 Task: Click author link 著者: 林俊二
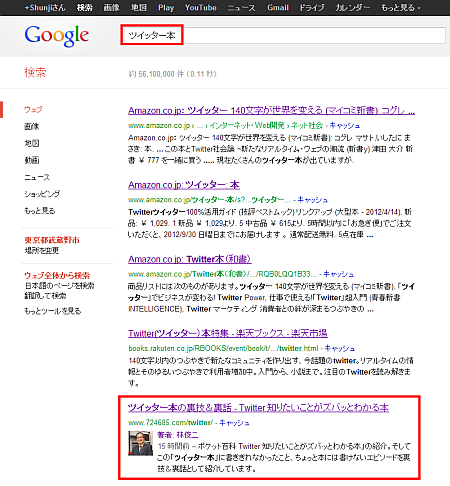click(x=177, y=435)
